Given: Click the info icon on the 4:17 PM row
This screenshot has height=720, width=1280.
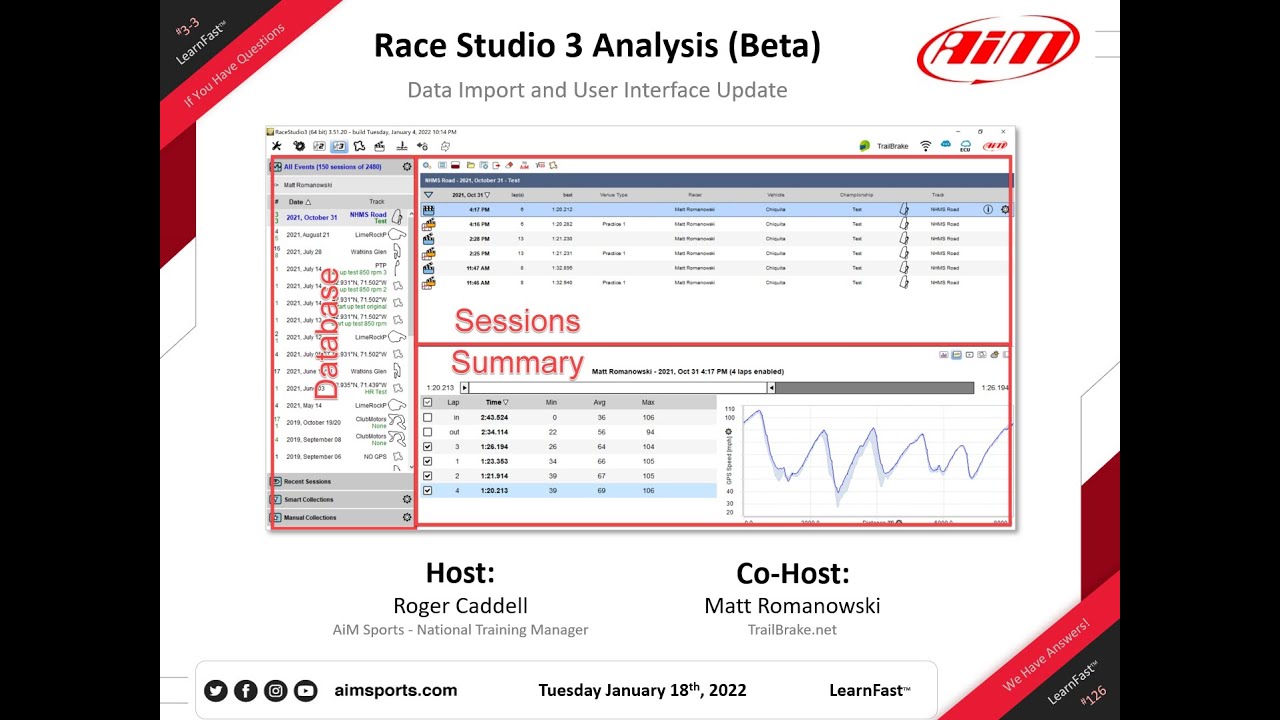Looking at the screenshot, I should [x=988, y=210].
